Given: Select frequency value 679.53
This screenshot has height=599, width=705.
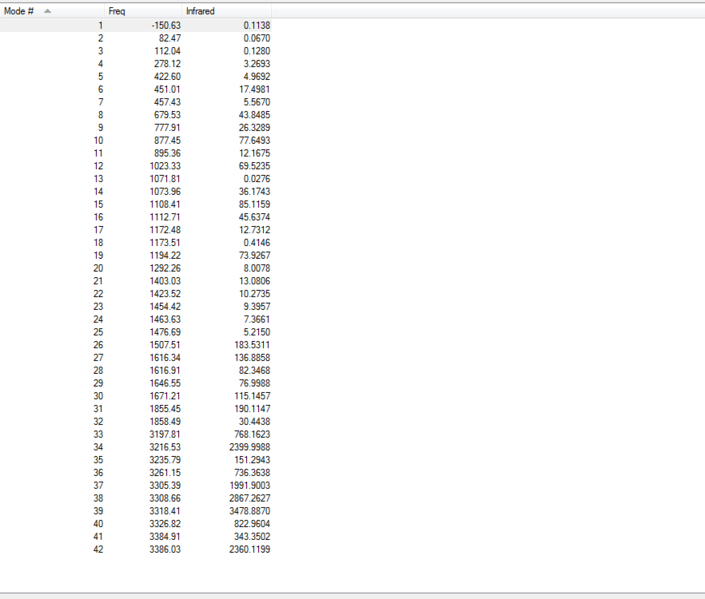Looking at the screenshot, I should tap(167, 115).
